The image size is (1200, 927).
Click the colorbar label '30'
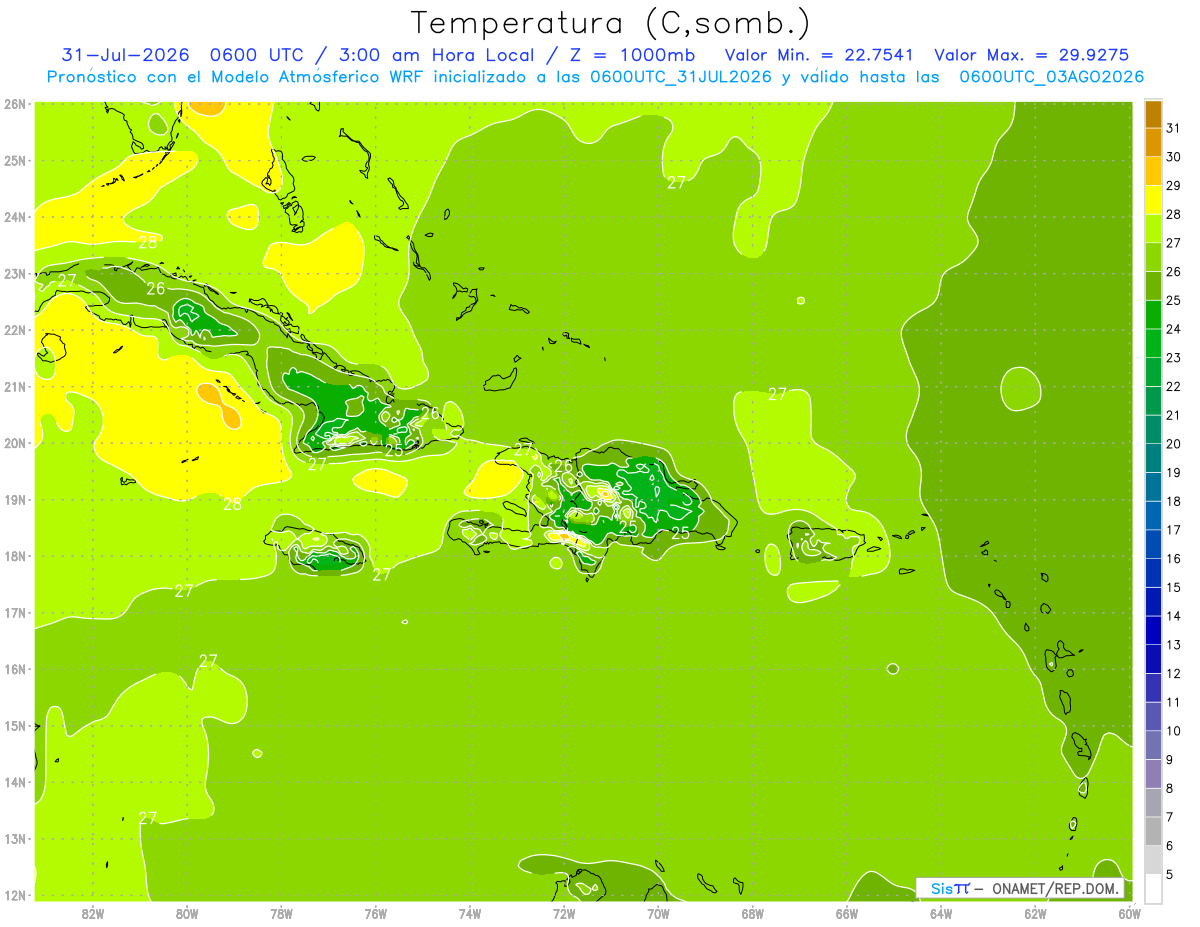1174,157
